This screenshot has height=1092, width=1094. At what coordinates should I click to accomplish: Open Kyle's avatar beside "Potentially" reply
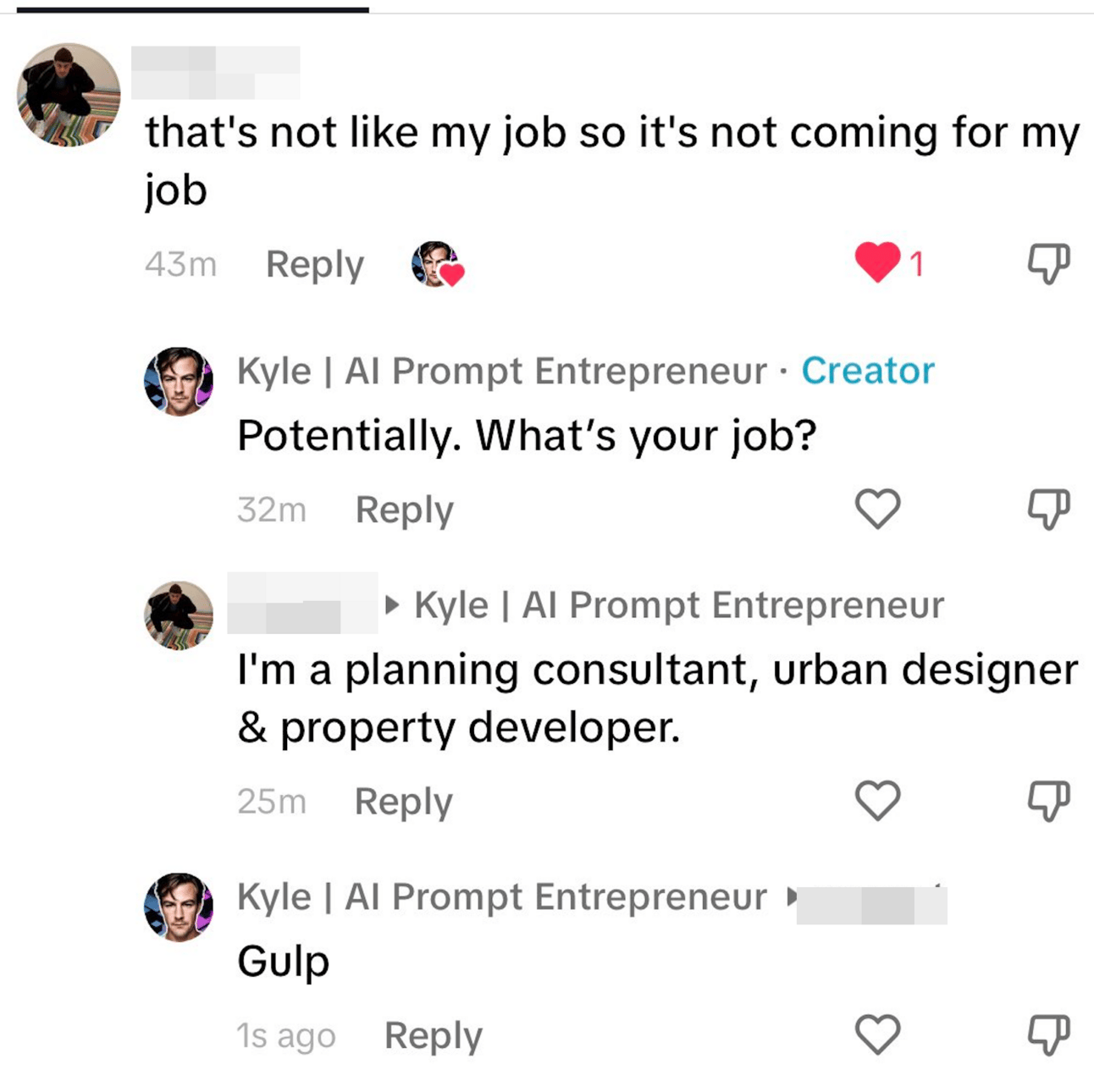[179, 381]
